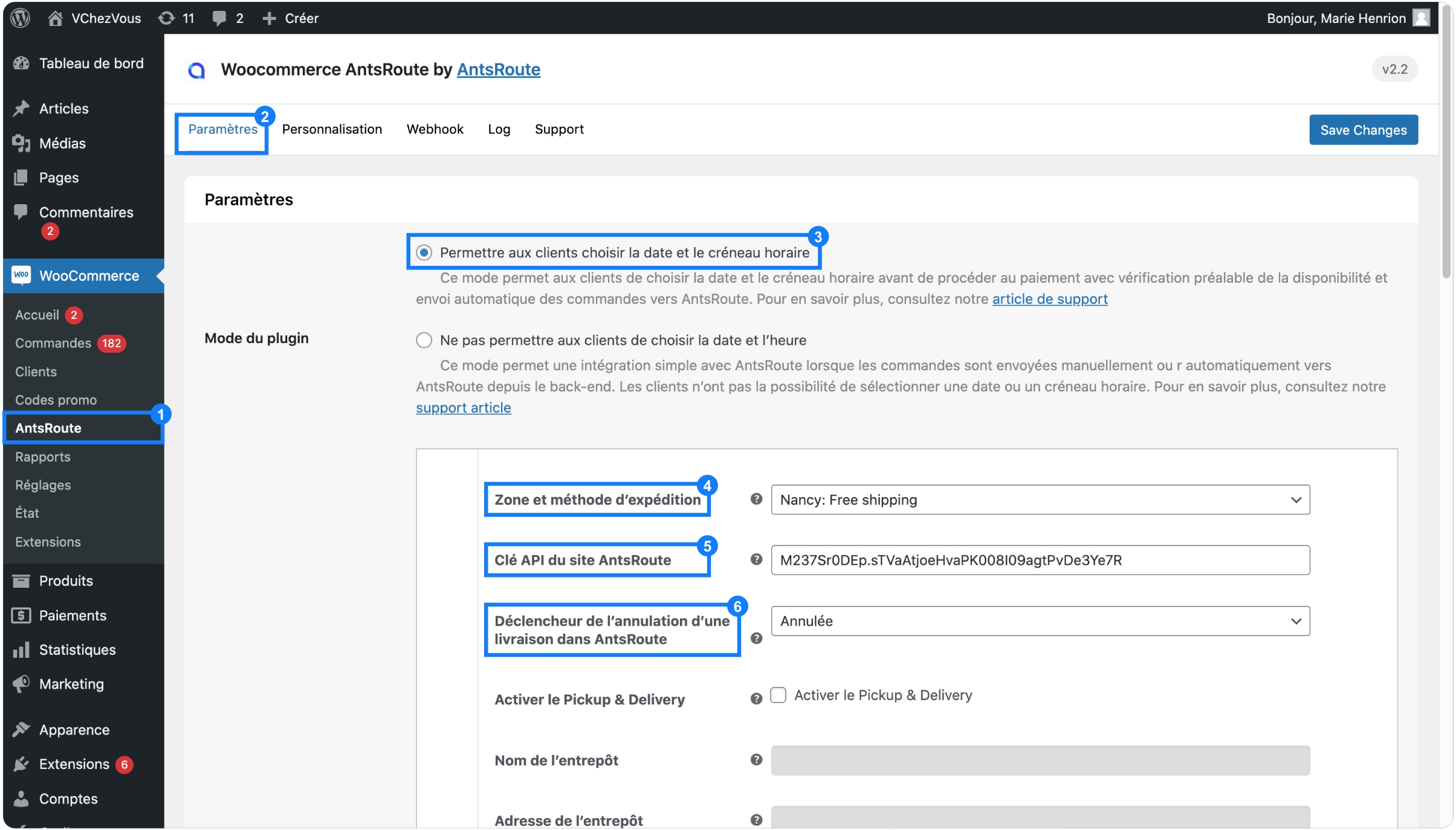Open the article de support link
The width and height of the screenshot is (1456, 830).
[x=1050, y=299]
